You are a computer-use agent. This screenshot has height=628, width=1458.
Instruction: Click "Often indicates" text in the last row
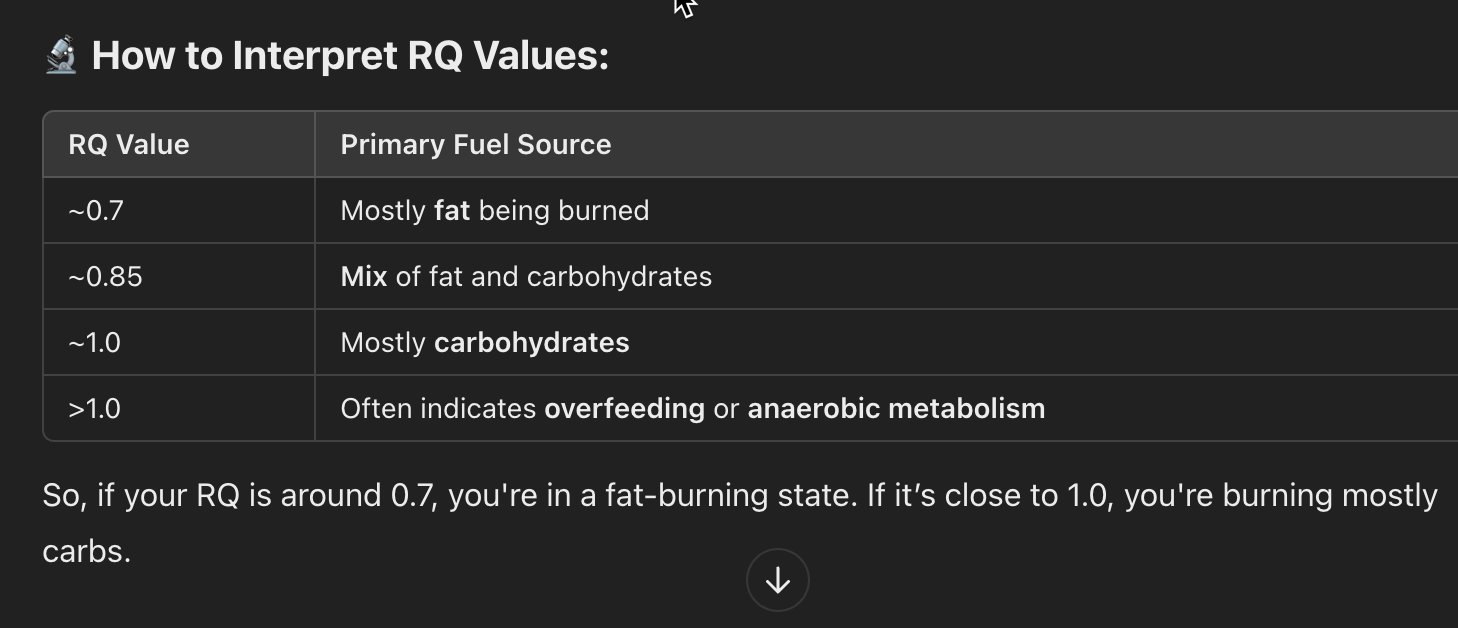438,408
